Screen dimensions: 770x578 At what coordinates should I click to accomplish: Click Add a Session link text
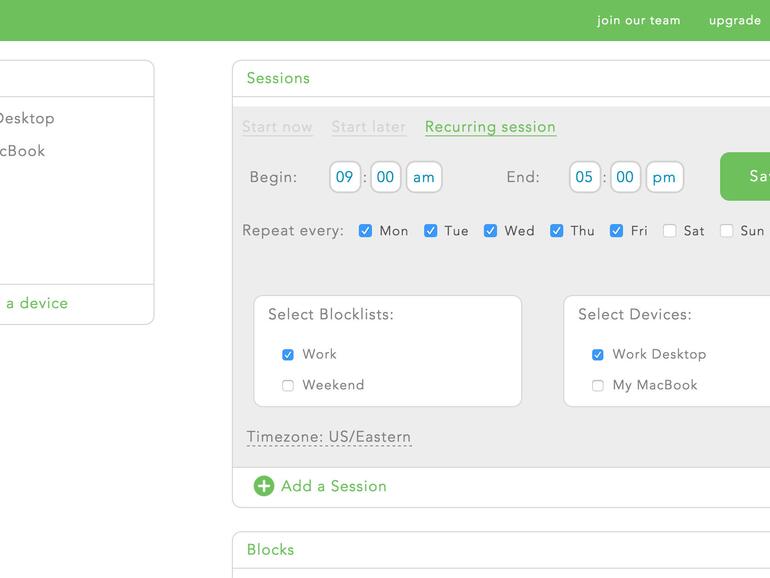[334, 486]
